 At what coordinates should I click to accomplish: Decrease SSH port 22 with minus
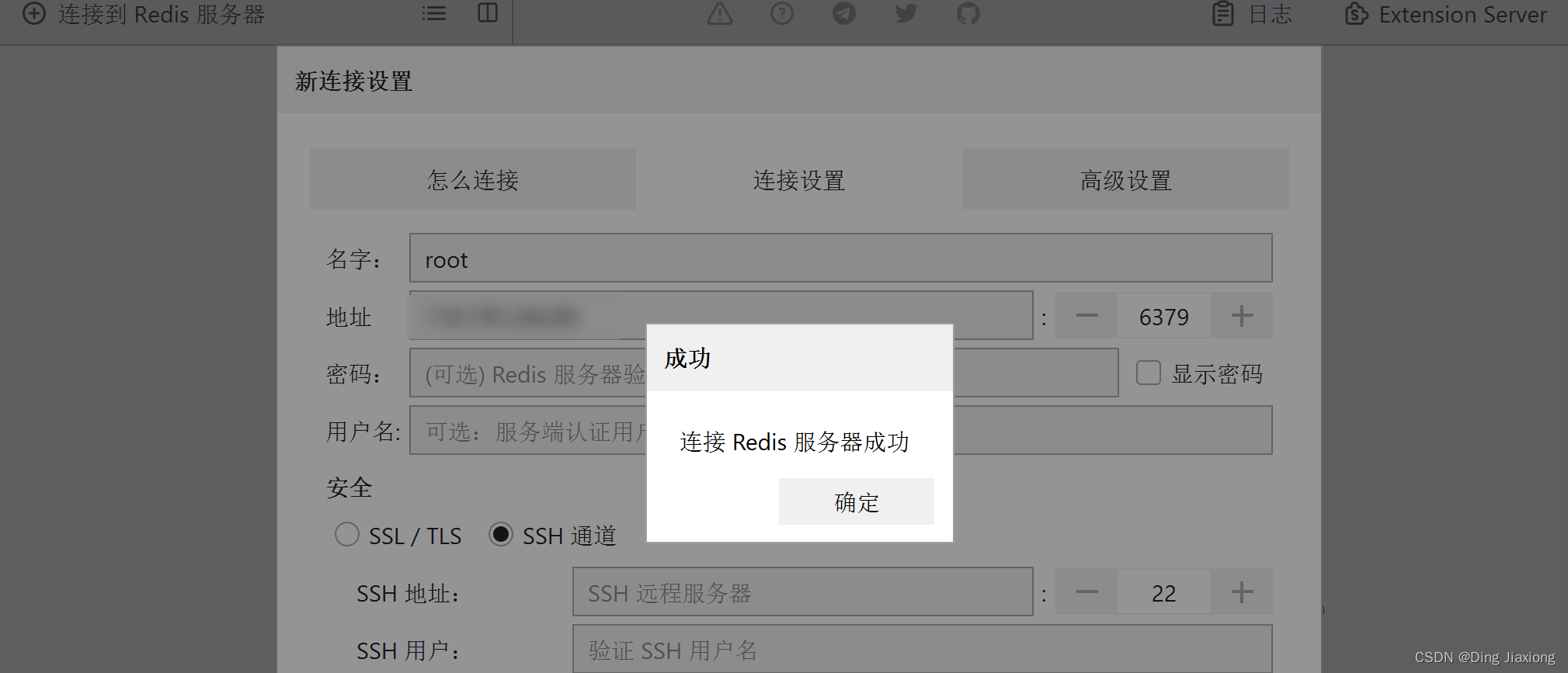pos(1086,592)
